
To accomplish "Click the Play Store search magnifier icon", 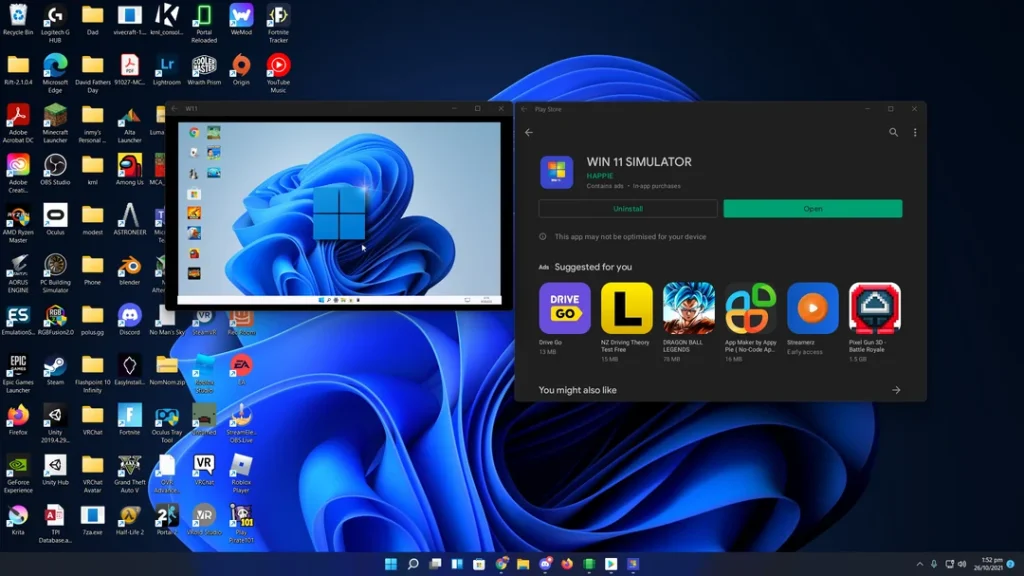I will tap(893, 132).
